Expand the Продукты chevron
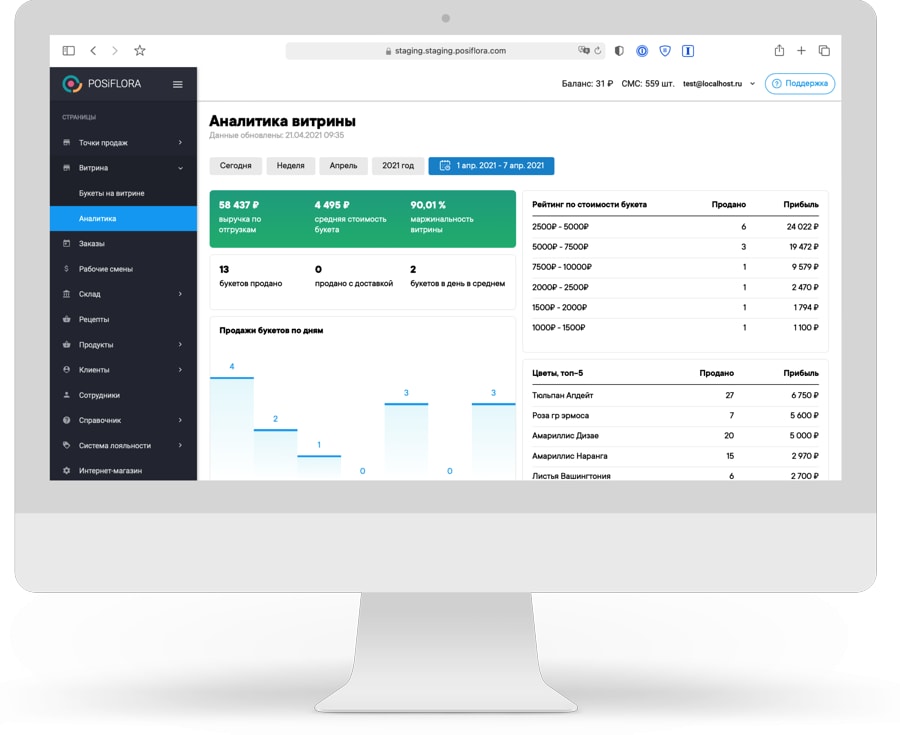900x735 pixels. (180, 344)
